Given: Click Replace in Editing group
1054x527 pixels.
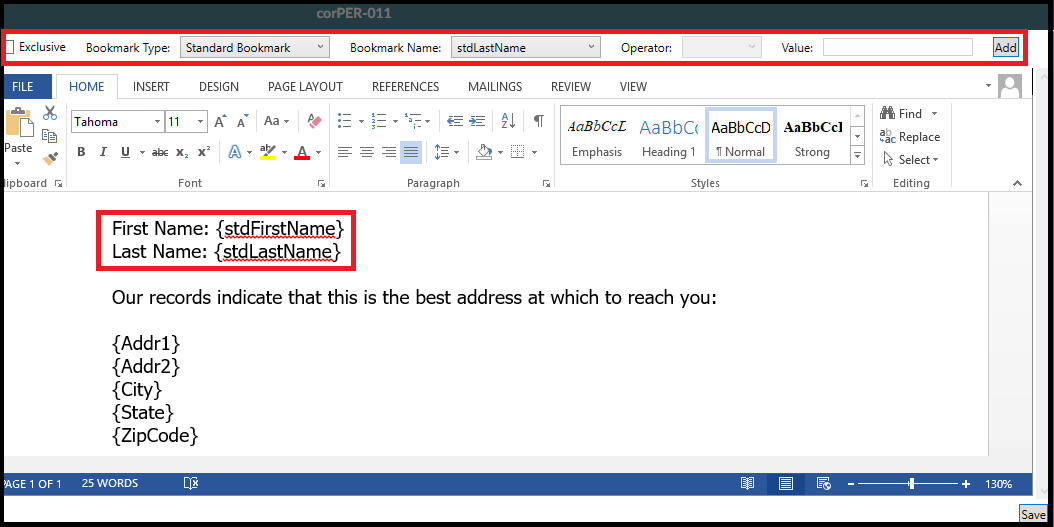Looking at the screenshot, I should (x=910, y=137).
